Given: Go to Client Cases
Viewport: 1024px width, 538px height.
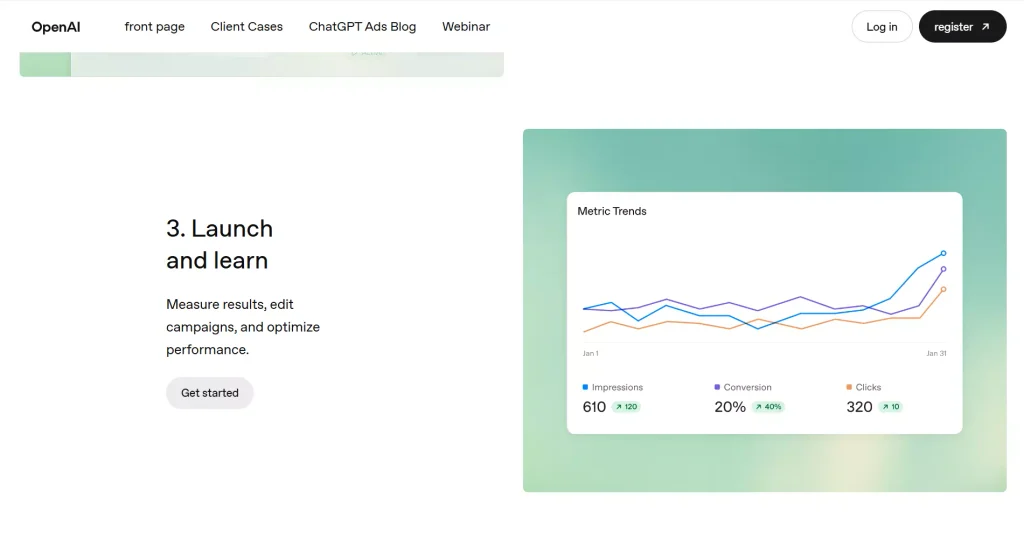Looking at the screenshot, I should tap(246, 27).
